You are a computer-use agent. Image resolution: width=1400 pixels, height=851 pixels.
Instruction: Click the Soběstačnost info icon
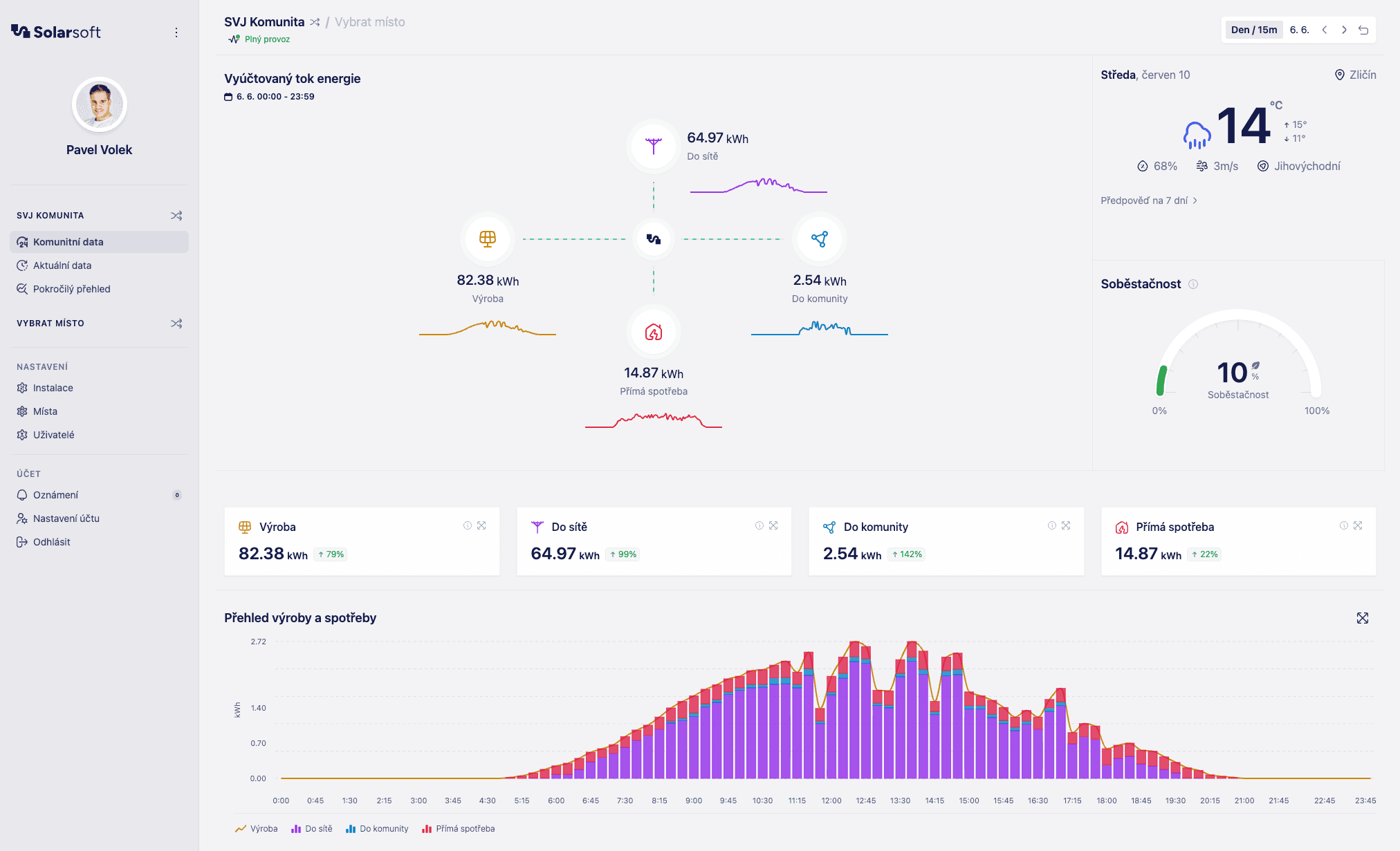(x=1193, y=284)
